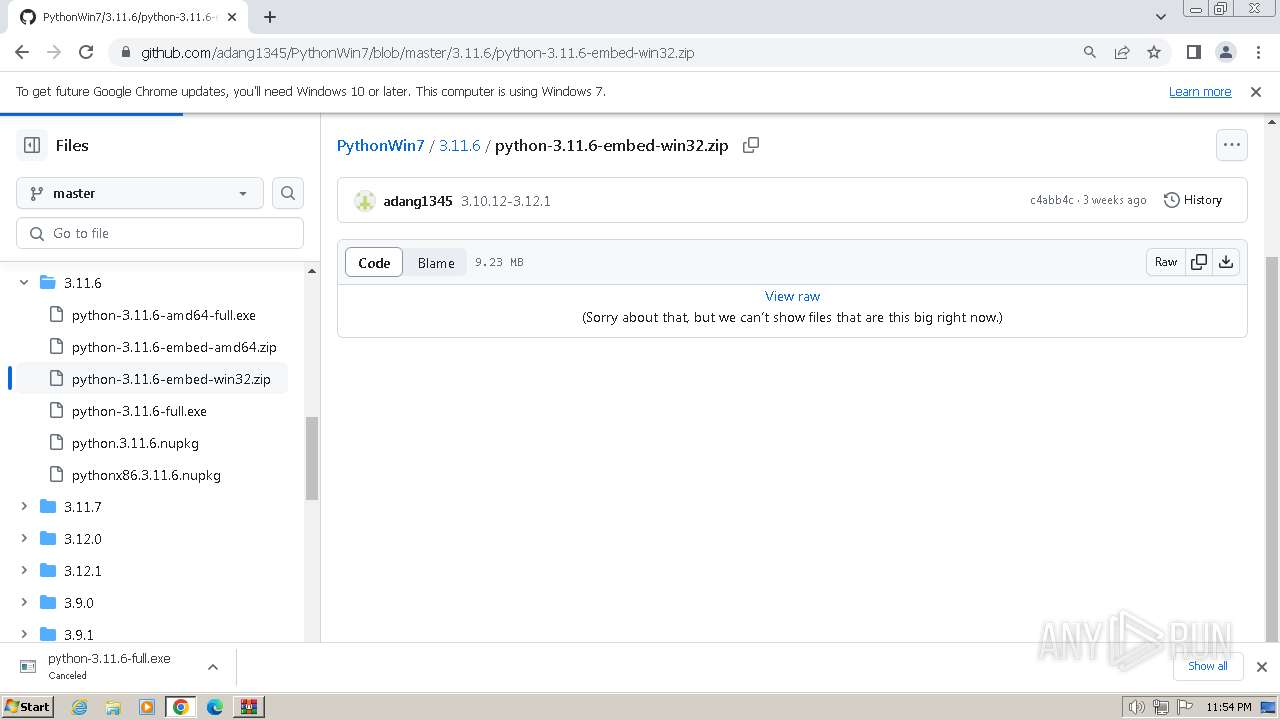Switch to Code view tab

pos(374,263)
